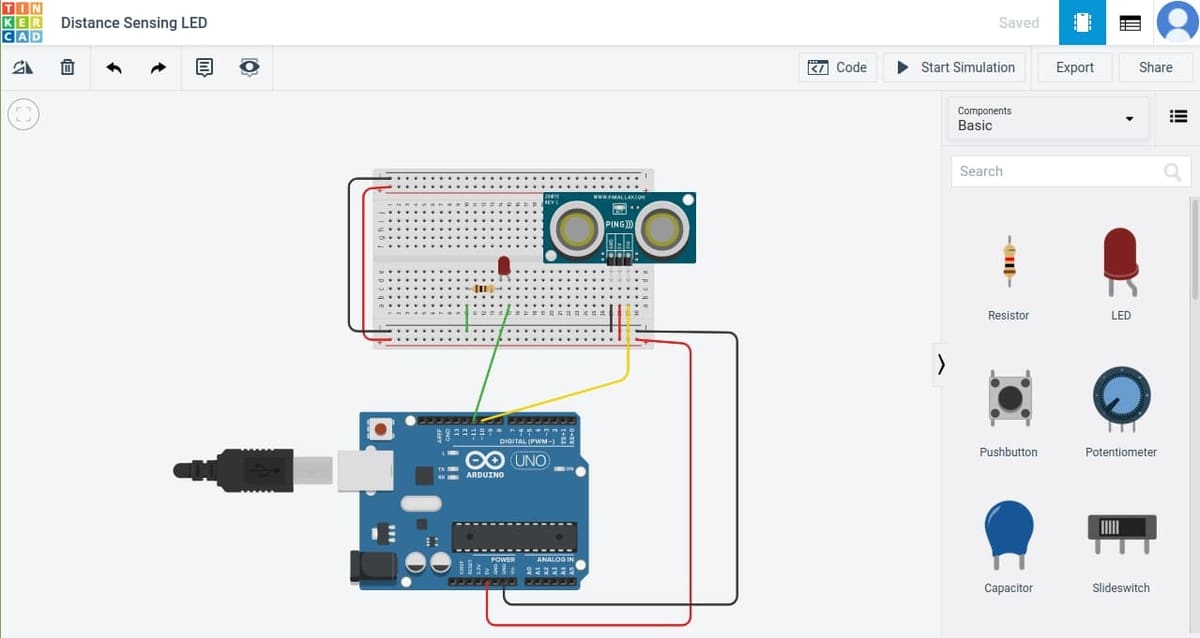Open the Code editor
The width and height of the screenshot is (1200, 638).
point(838,68)
